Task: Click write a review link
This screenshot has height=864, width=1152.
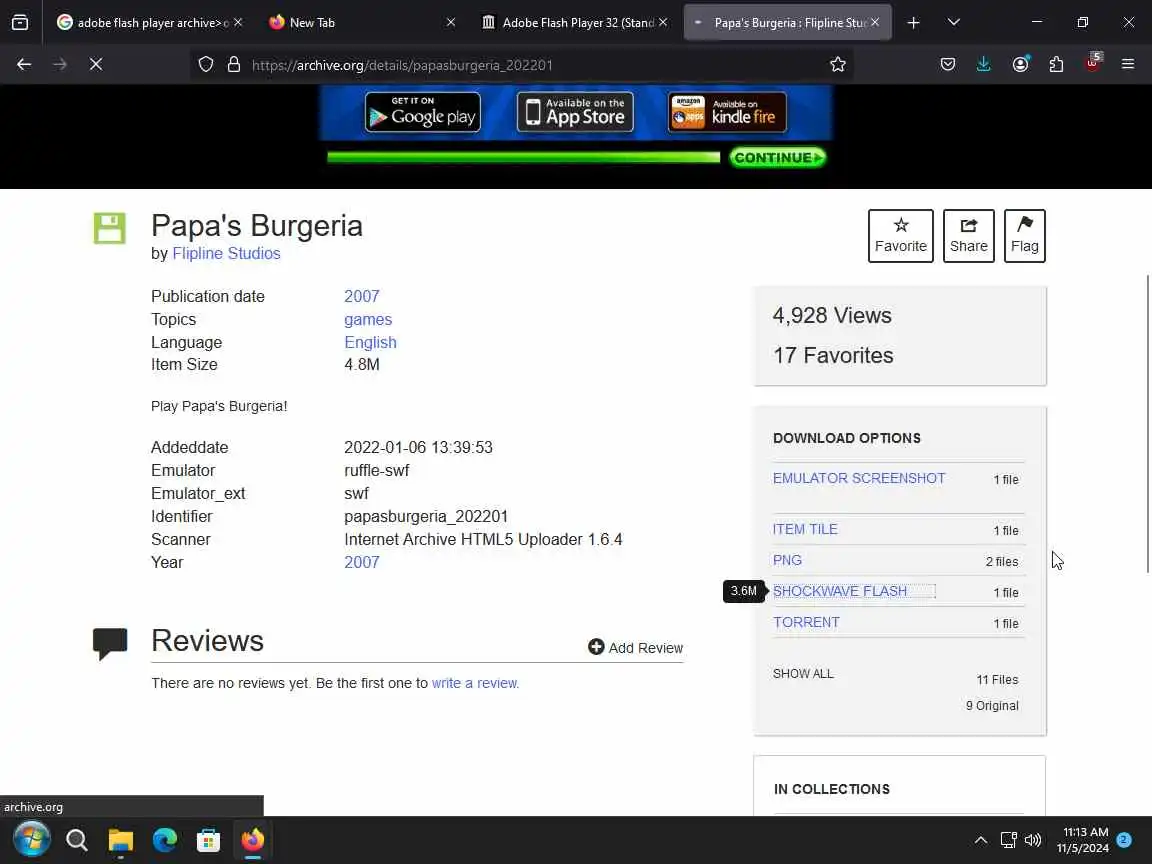Action: [475, 683]
